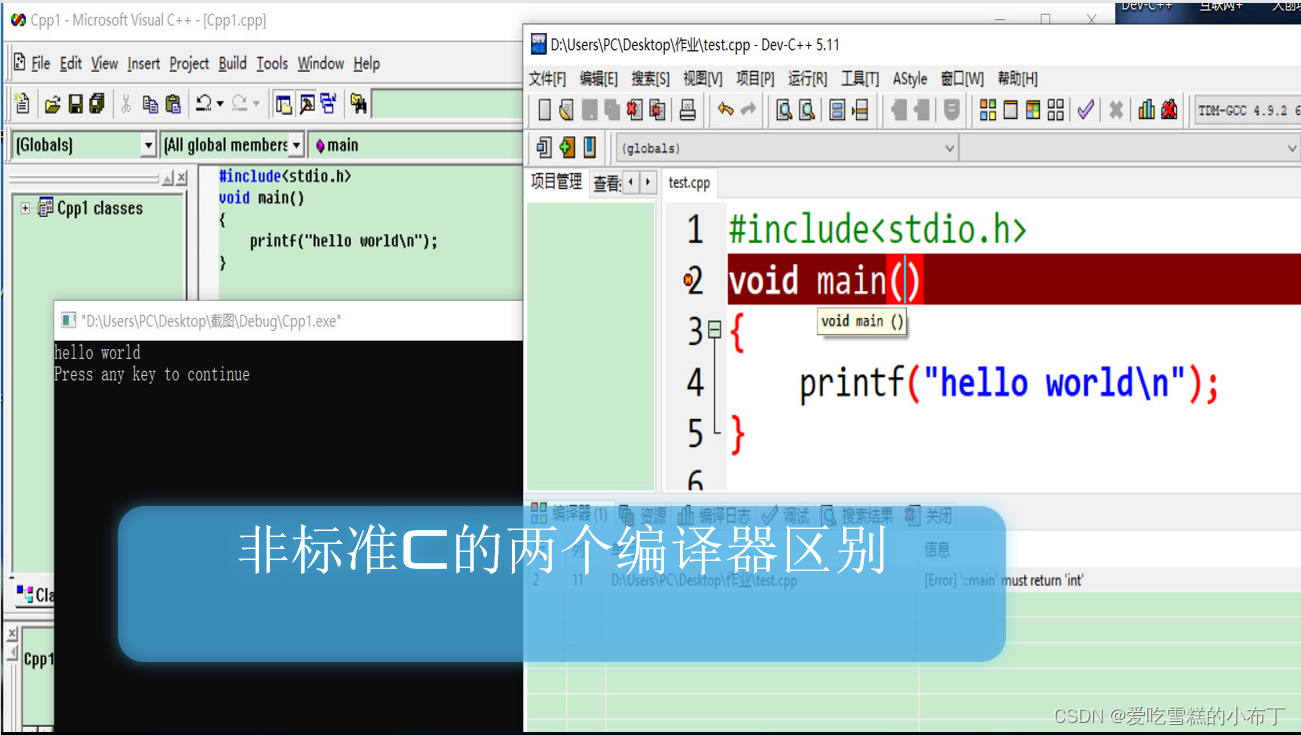Click Rebuild All icon in Dev-C++
The width and height of the screenshot is (1301, 735).
(x=1056, y=110)
